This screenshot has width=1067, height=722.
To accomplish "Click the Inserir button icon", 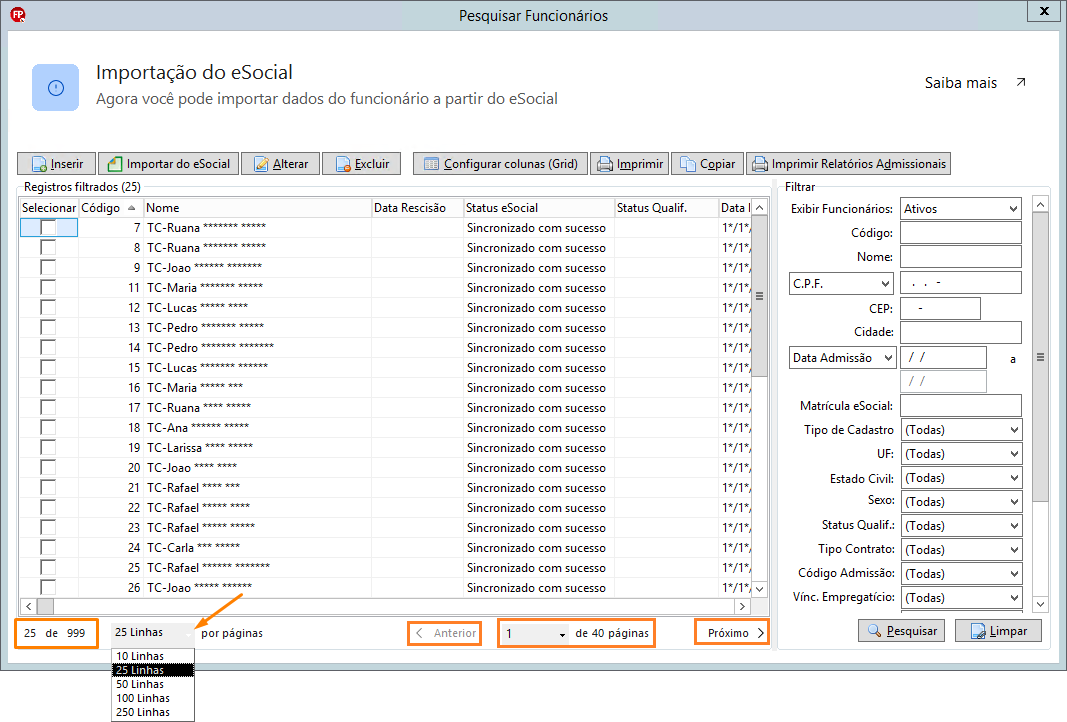I will pos(39,164).
